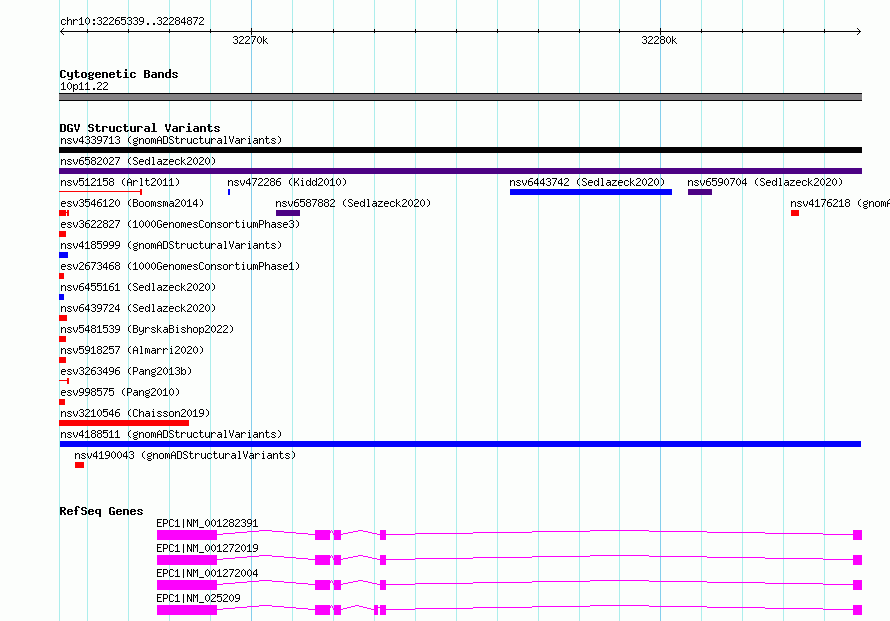This screenshot has width=890, height=621.
Task: Open label nsv4176218 at right edge
Action: (x=840, y=203)
